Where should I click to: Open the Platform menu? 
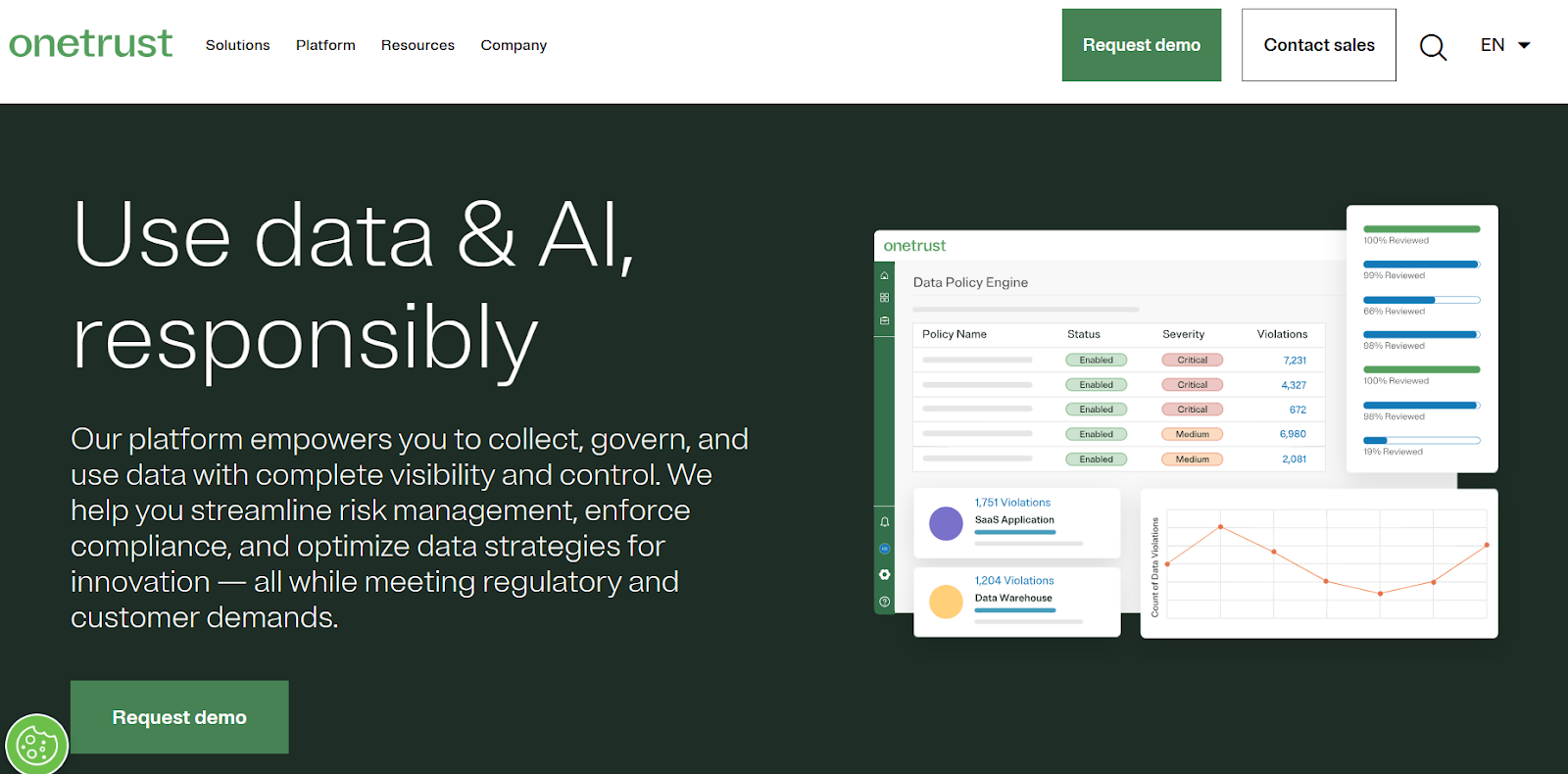tap(325, 45)
